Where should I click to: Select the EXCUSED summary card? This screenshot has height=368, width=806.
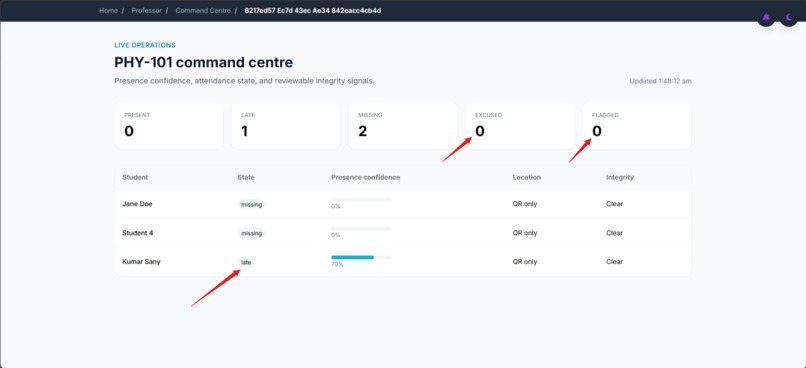[520, 125]
